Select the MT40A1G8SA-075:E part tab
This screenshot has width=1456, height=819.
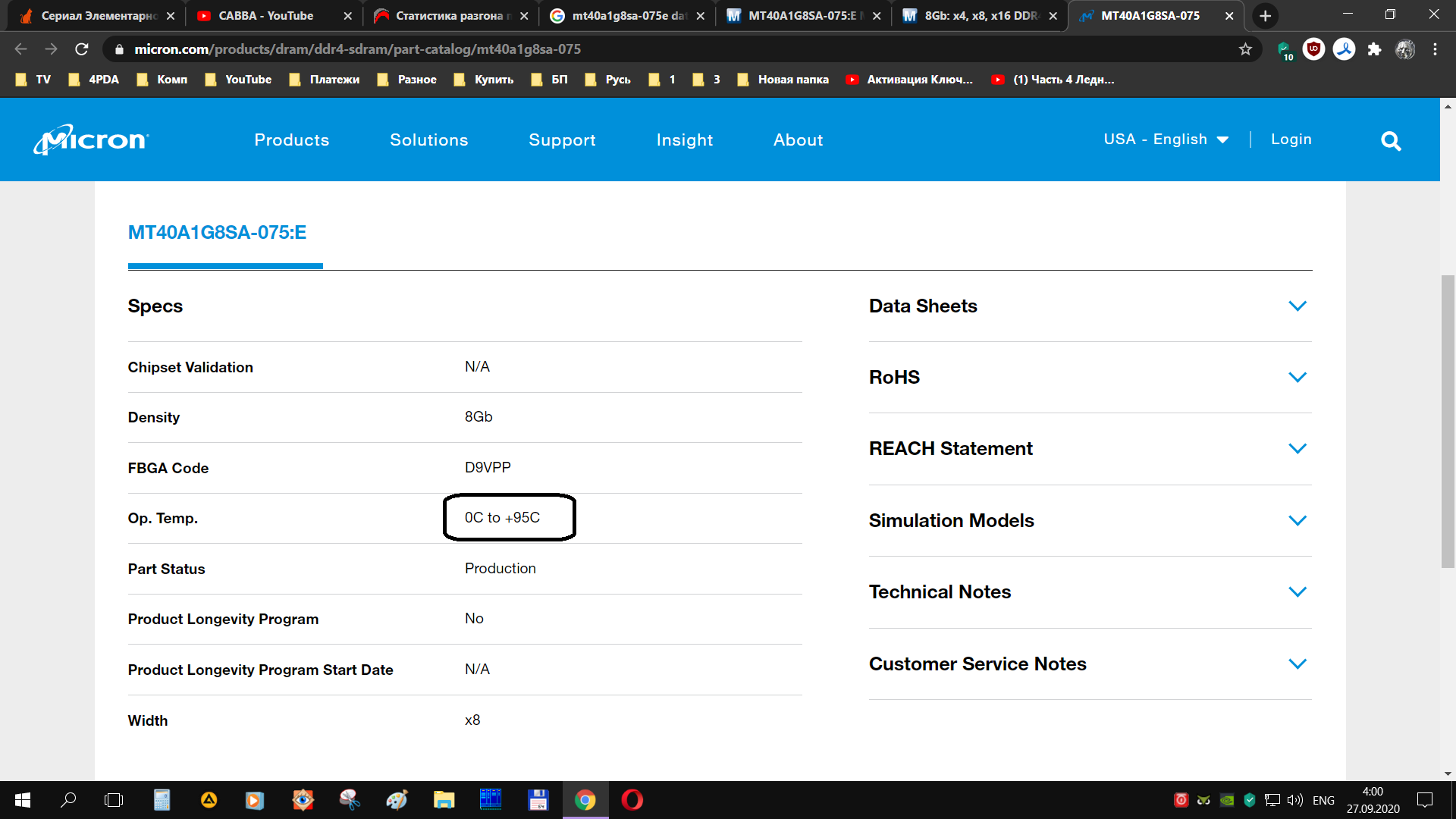[218, 233]
